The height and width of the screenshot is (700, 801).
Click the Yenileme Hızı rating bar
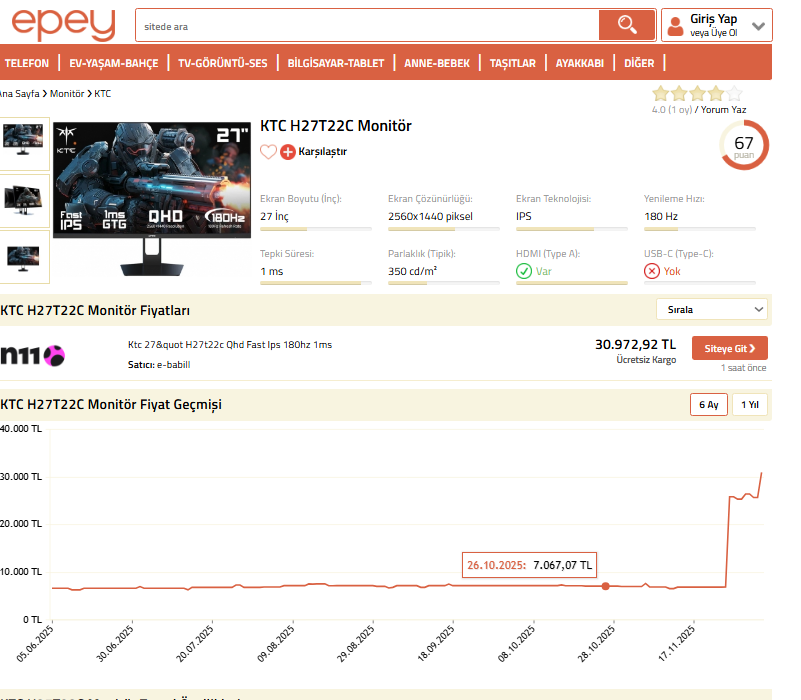699,229
